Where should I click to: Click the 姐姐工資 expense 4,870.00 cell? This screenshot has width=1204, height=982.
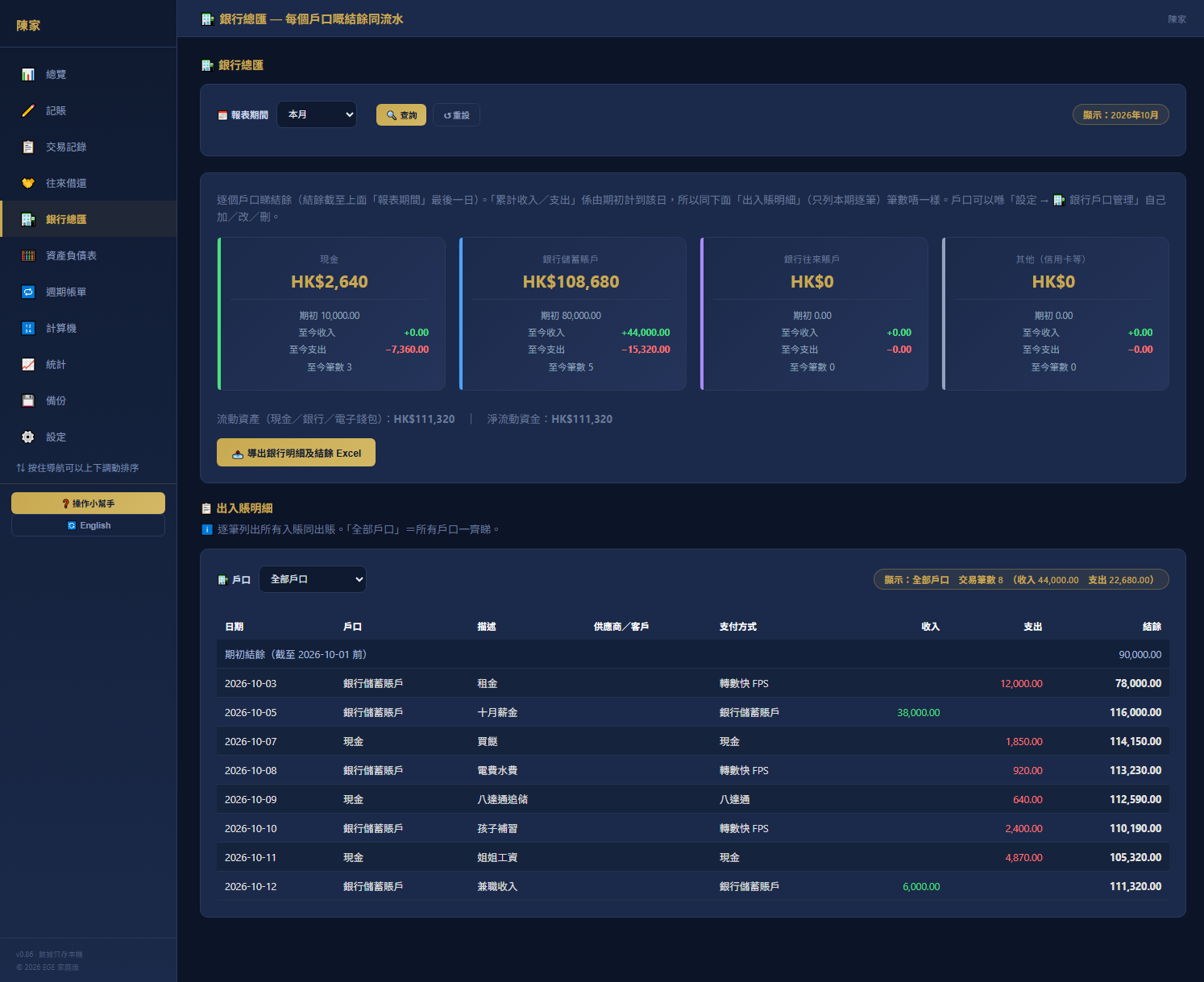1023,858
